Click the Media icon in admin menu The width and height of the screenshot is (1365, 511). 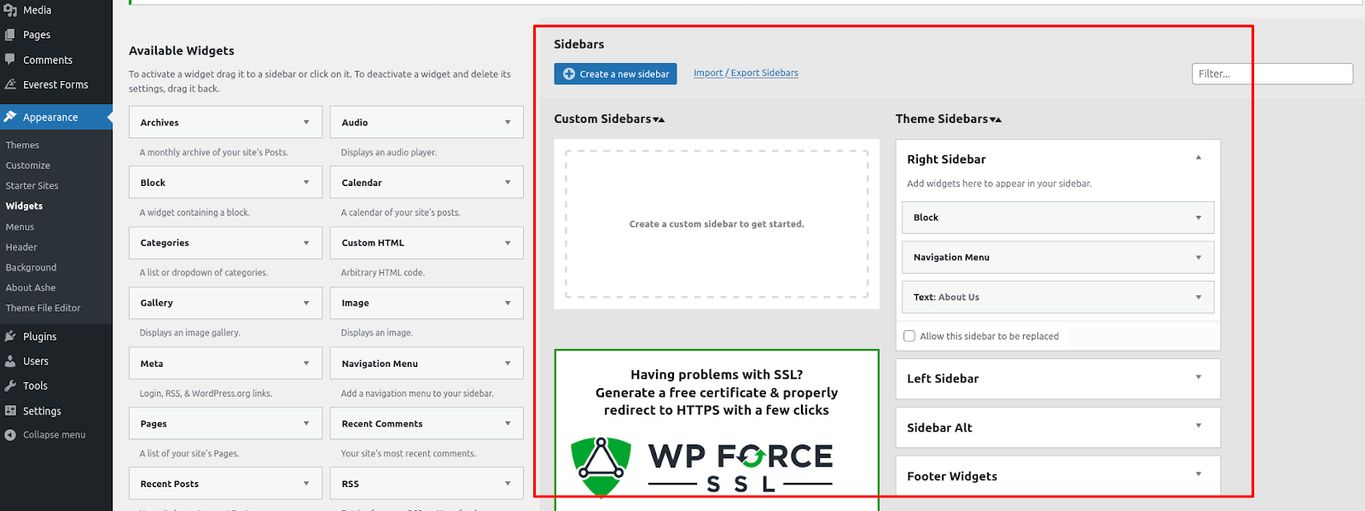tap(10, 10)
